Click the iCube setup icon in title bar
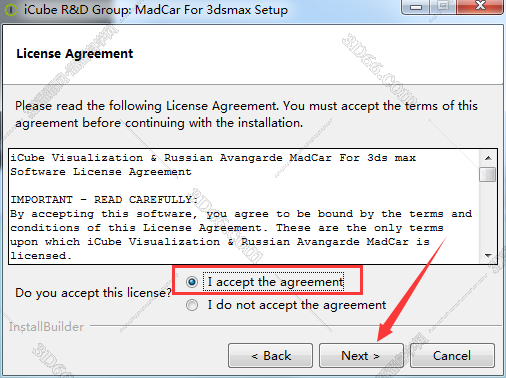The image size is (506, 378). [11, 10]
